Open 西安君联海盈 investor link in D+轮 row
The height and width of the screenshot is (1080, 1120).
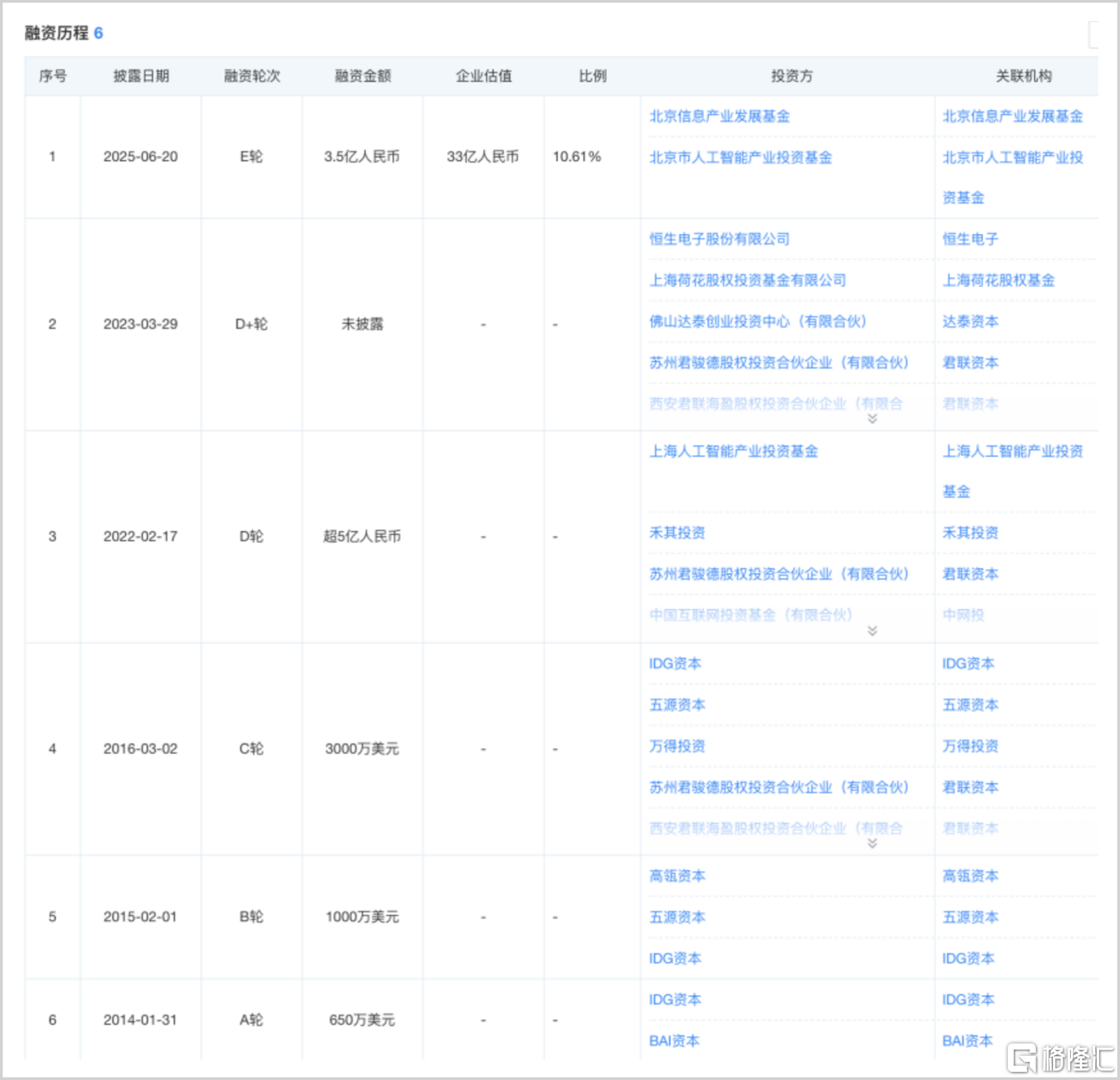(x=776, y=404)
